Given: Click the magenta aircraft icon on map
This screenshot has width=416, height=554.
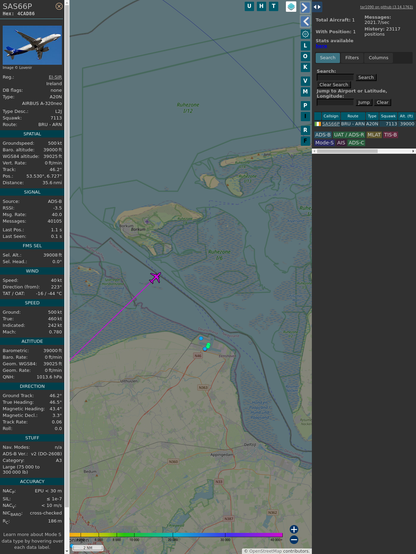Looking at the screenshot, I should 155,277.
